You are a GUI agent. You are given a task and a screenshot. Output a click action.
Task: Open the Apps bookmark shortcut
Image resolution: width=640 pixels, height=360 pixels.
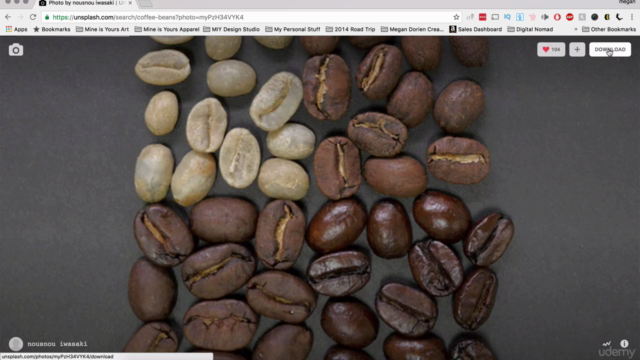(16, 29)
